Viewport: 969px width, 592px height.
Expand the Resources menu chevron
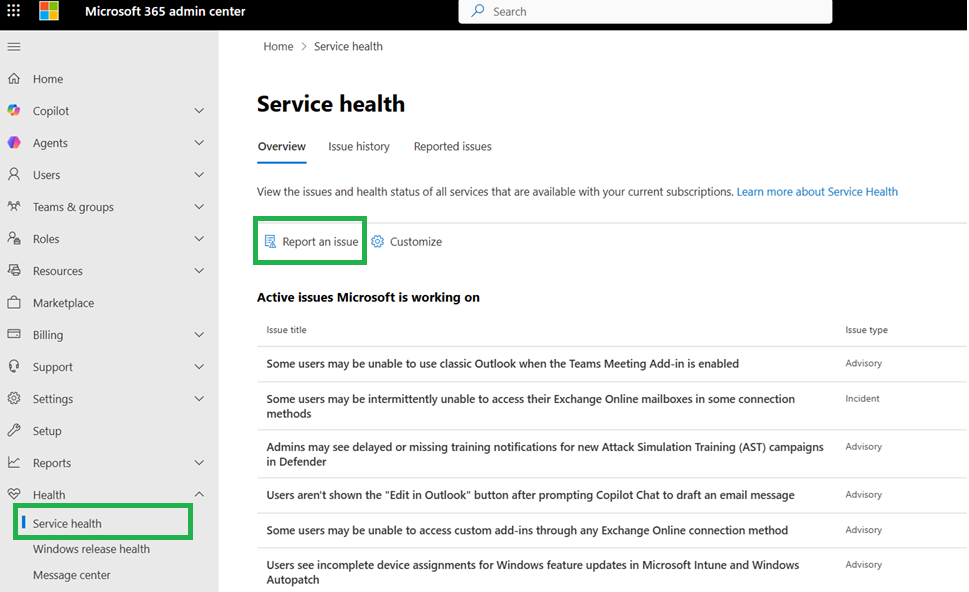click(x=199, y=271)
